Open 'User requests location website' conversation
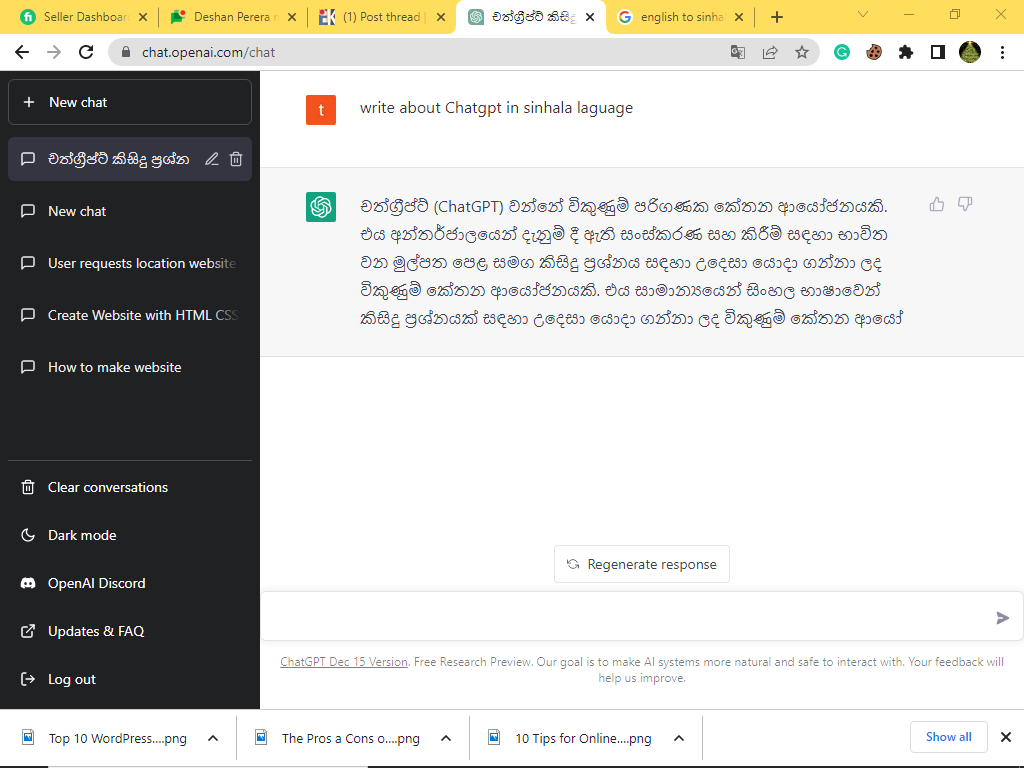 coord(129,263)
